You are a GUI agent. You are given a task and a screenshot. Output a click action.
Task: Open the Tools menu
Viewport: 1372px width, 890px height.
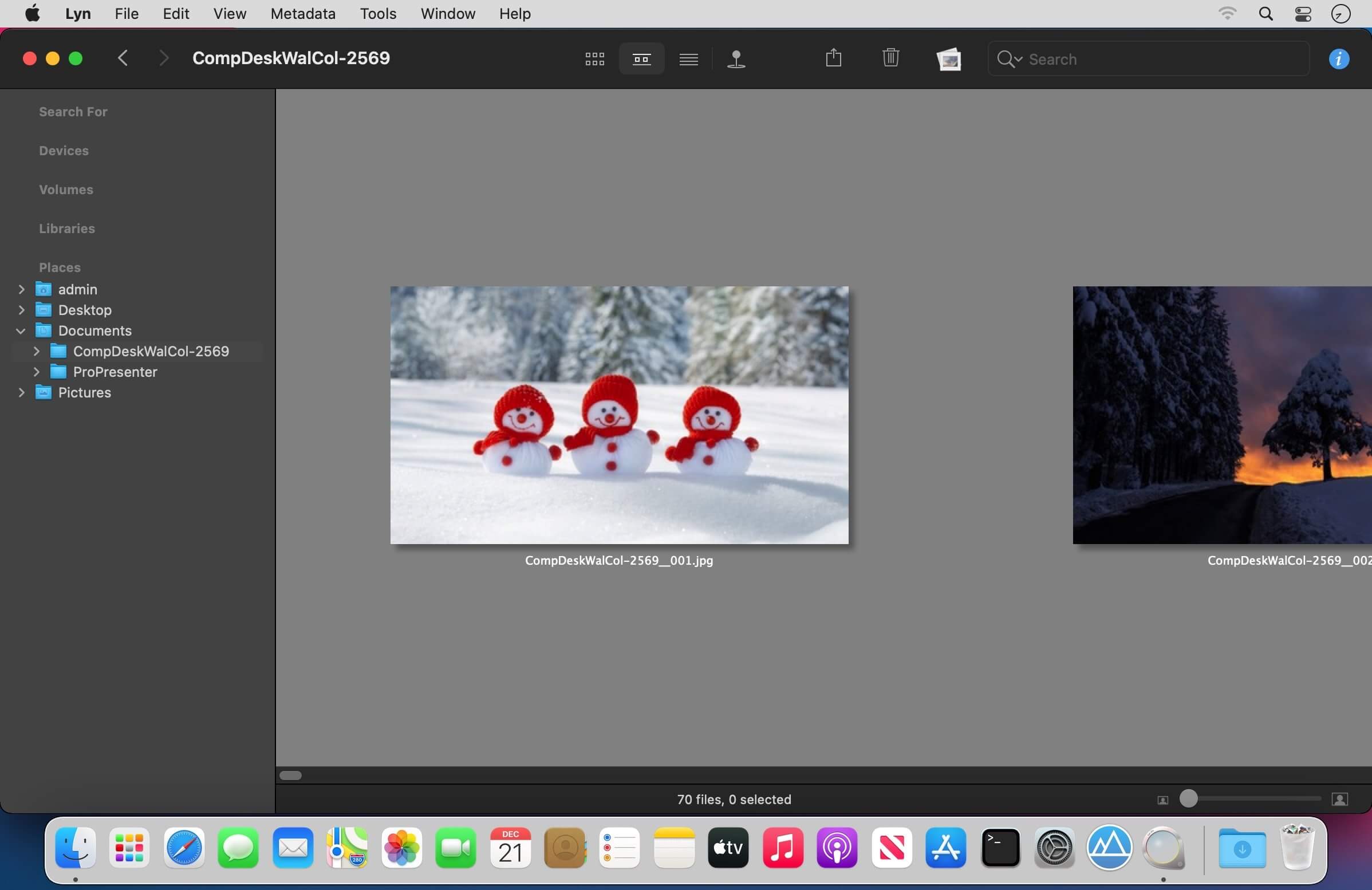point(377,13)
